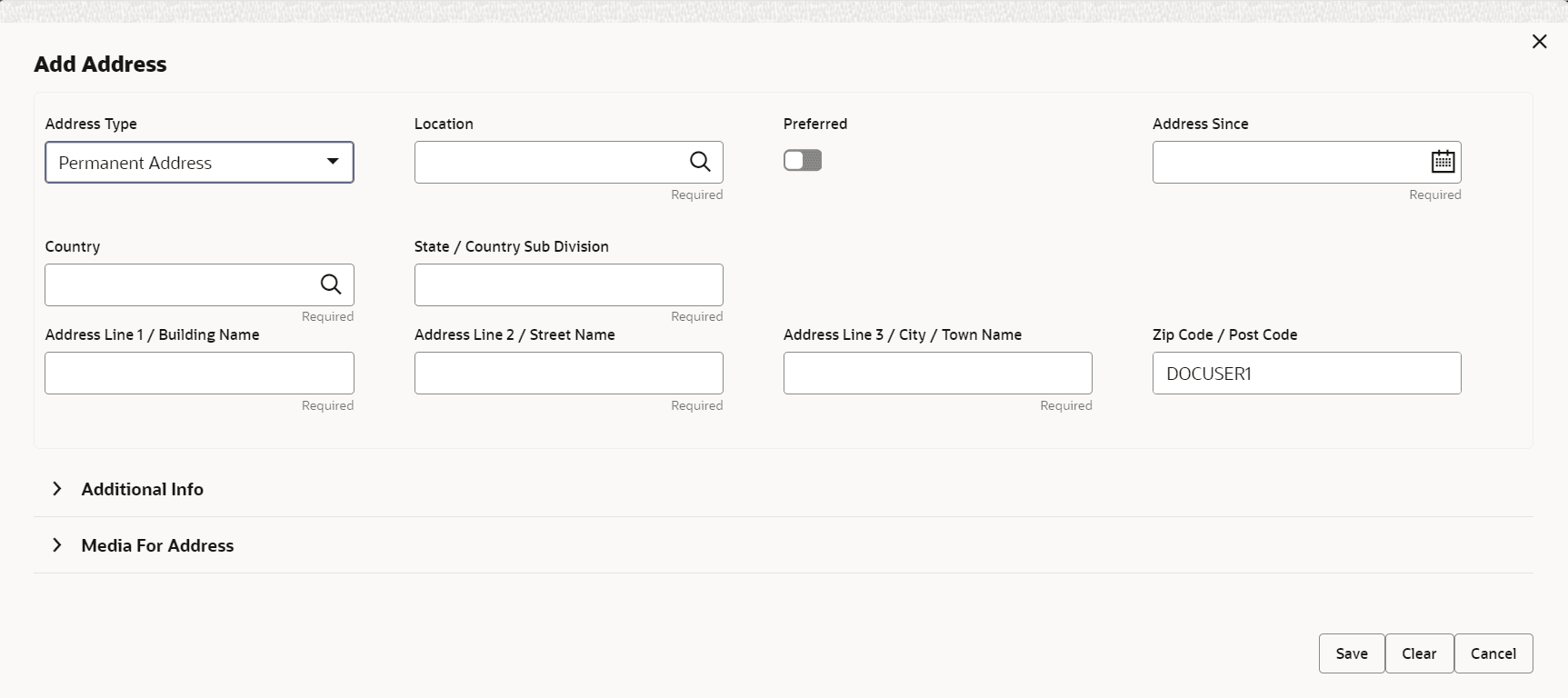Expand the Additional Info section

(x=57, y=489)
